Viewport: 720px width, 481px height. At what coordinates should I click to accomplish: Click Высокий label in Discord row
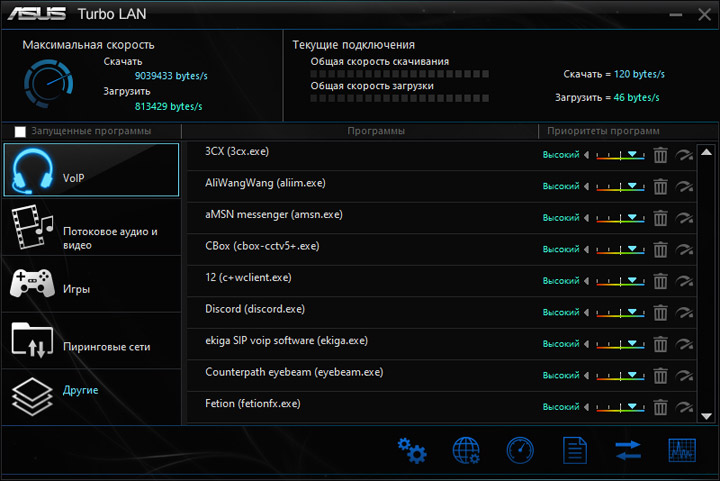(x=561, y=313)
